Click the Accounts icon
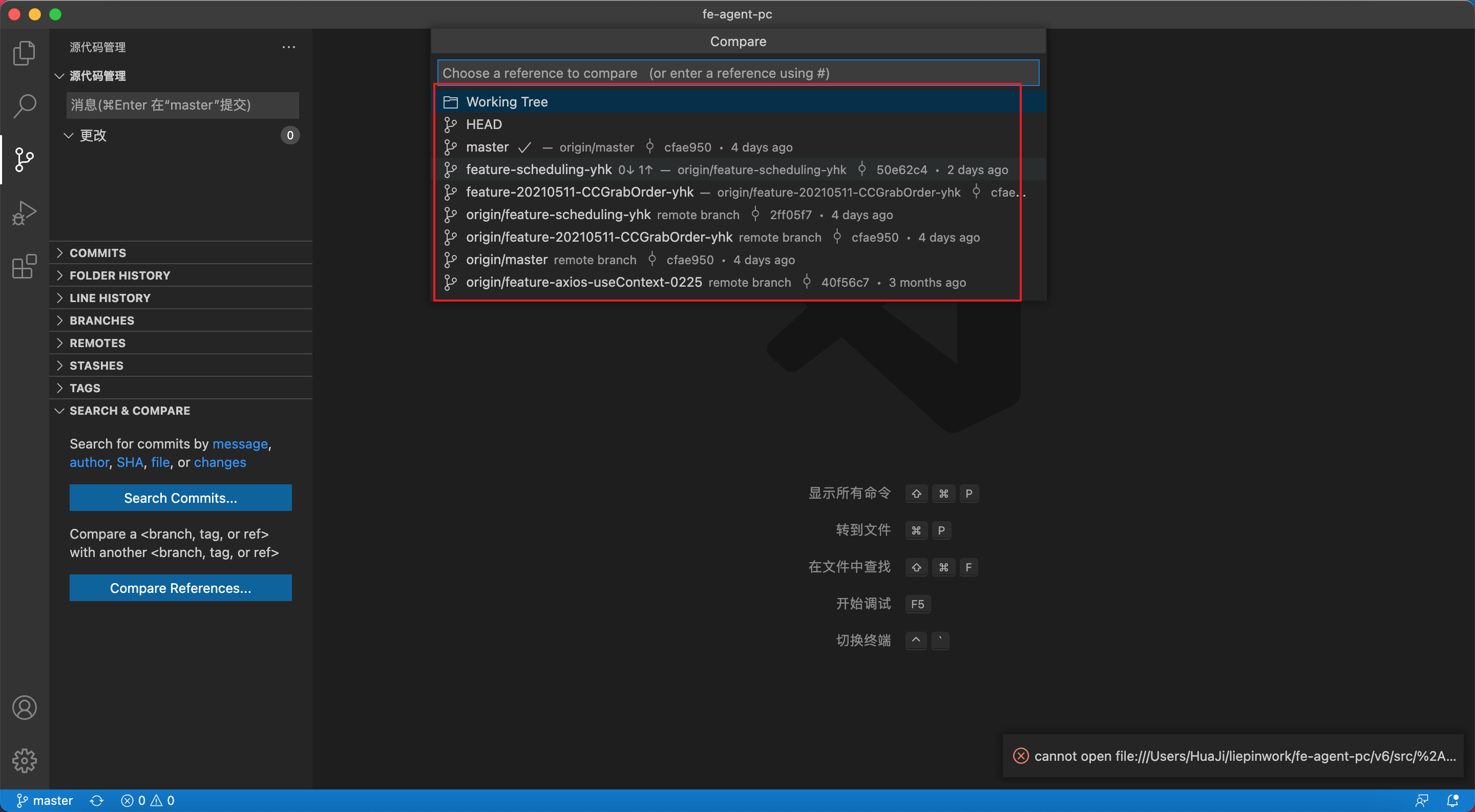This screenshot has height=812, width=1475. pos(24,708)
